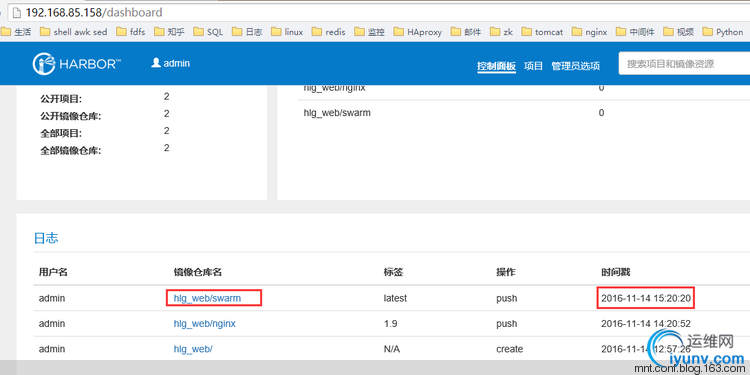Click the create operation cell

point(509,349)
